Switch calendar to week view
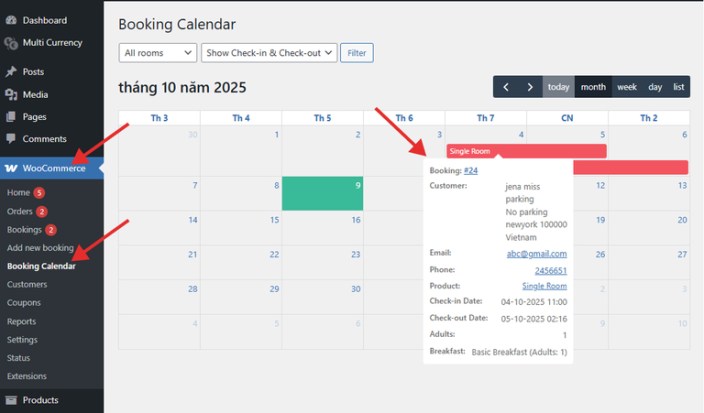The height and width of the screenshot is (413, 704). (627, 87)
